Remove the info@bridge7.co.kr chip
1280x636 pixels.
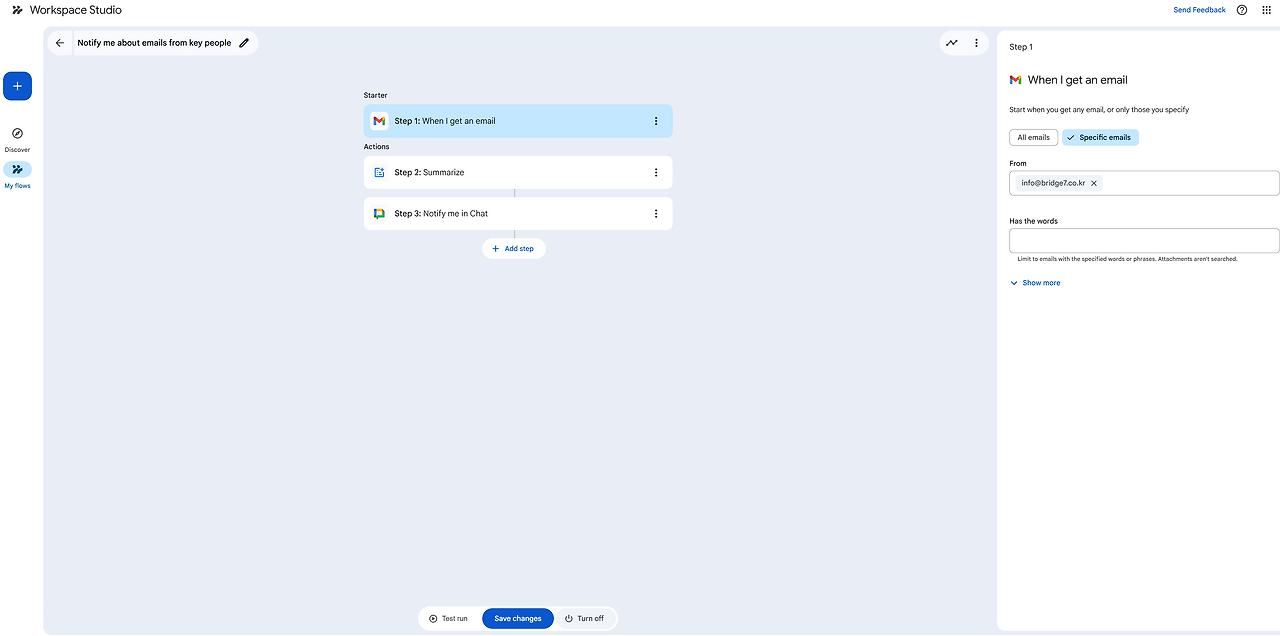[1094, 183]
